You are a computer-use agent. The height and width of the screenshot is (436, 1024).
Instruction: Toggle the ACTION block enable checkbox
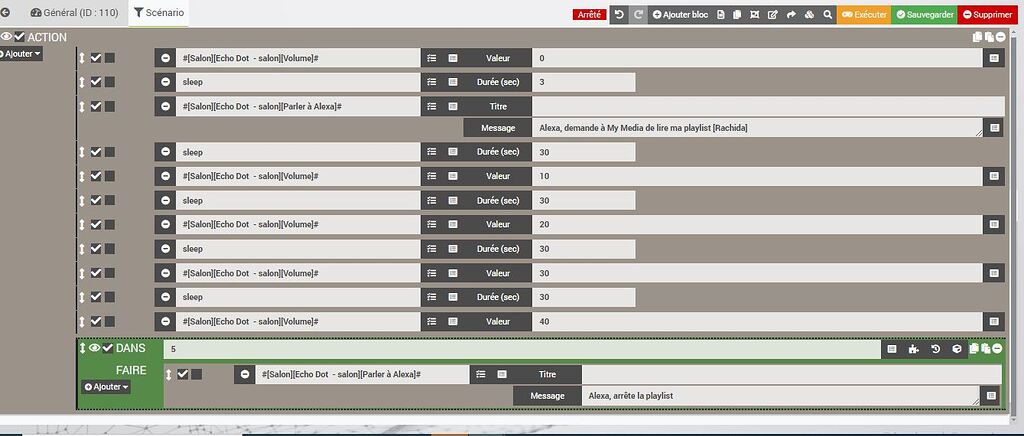19,37
